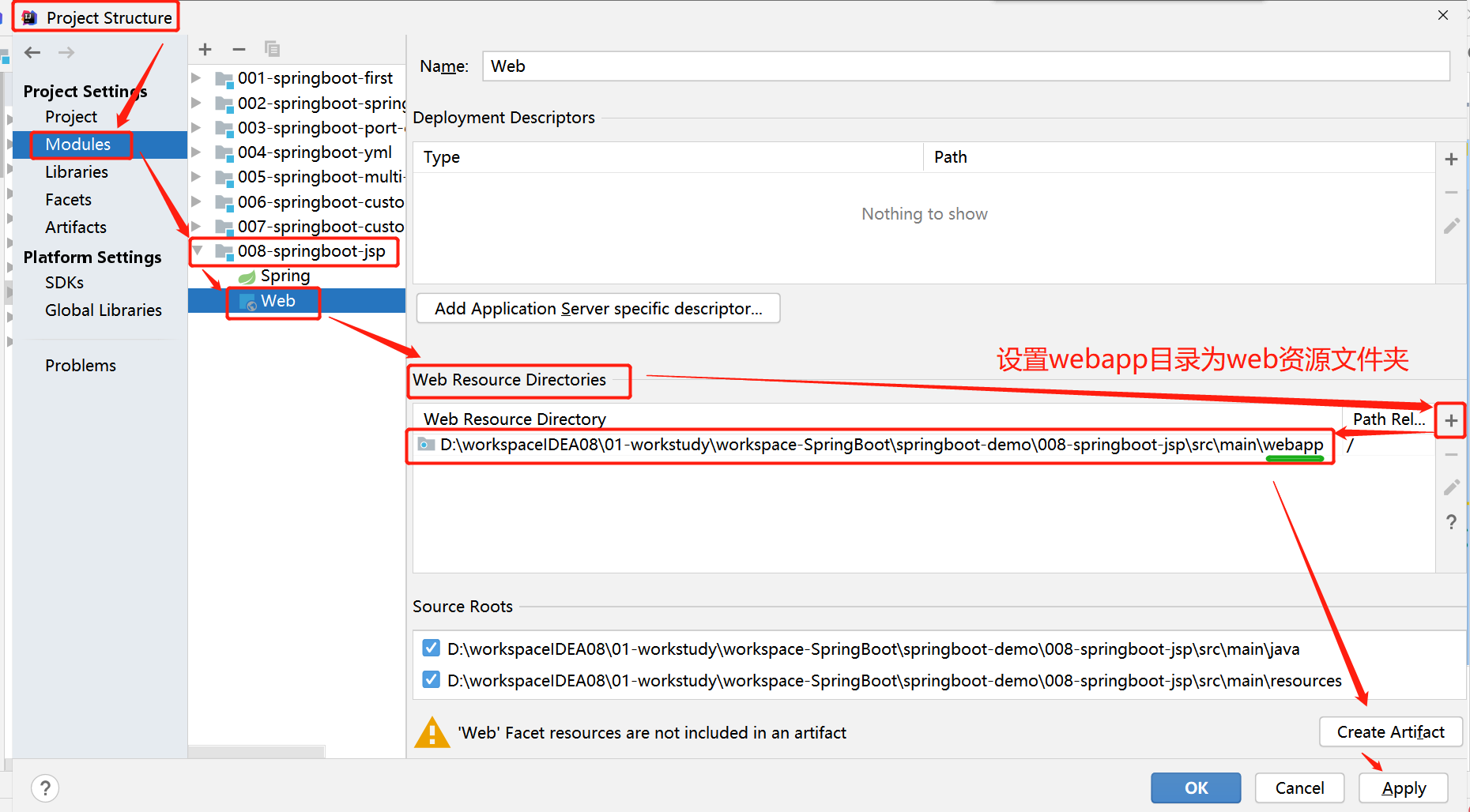The width and height of the screenshot is (1470, 812).
Task: Open web resource directory help question mark
Action: [1451, 522]
